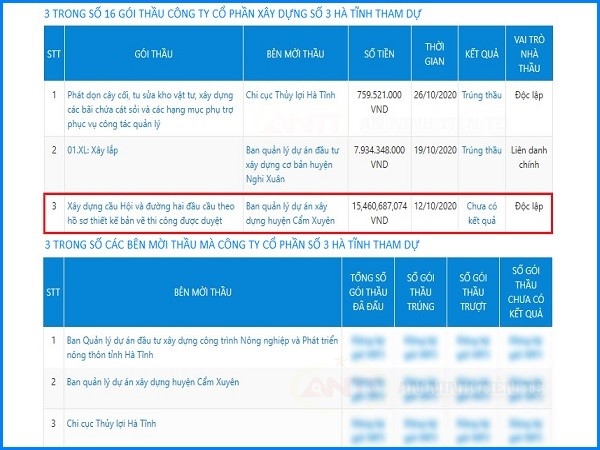Click the 'TỔNG SỐ GÓI THẦU ĐÃ ĐẤU' header
Image resolution: width=600 pixels, height=450 pixels.
pyautogui.click(x=368, y=292)
